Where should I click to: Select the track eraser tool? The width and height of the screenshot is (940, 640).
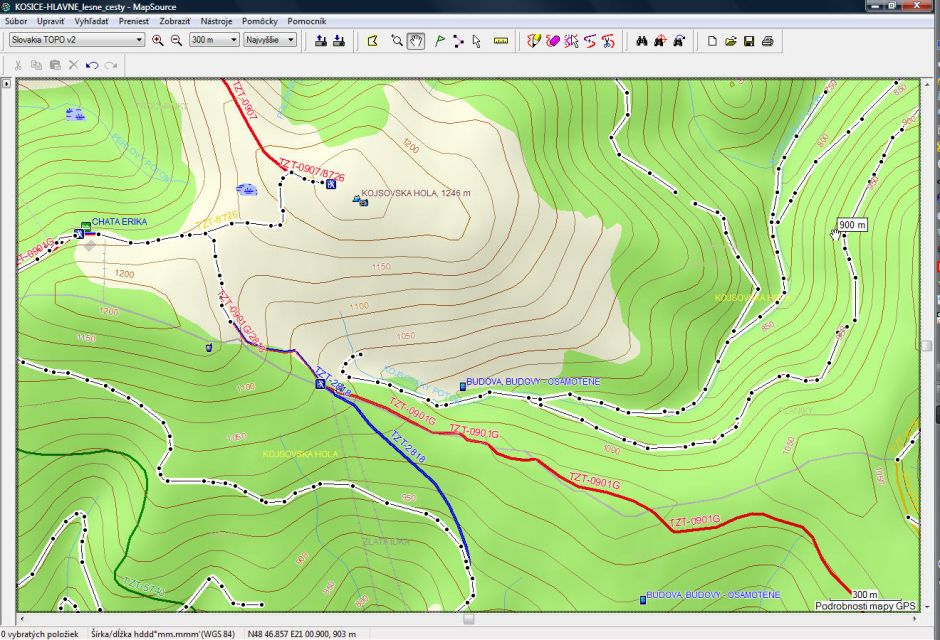point(552,41)
